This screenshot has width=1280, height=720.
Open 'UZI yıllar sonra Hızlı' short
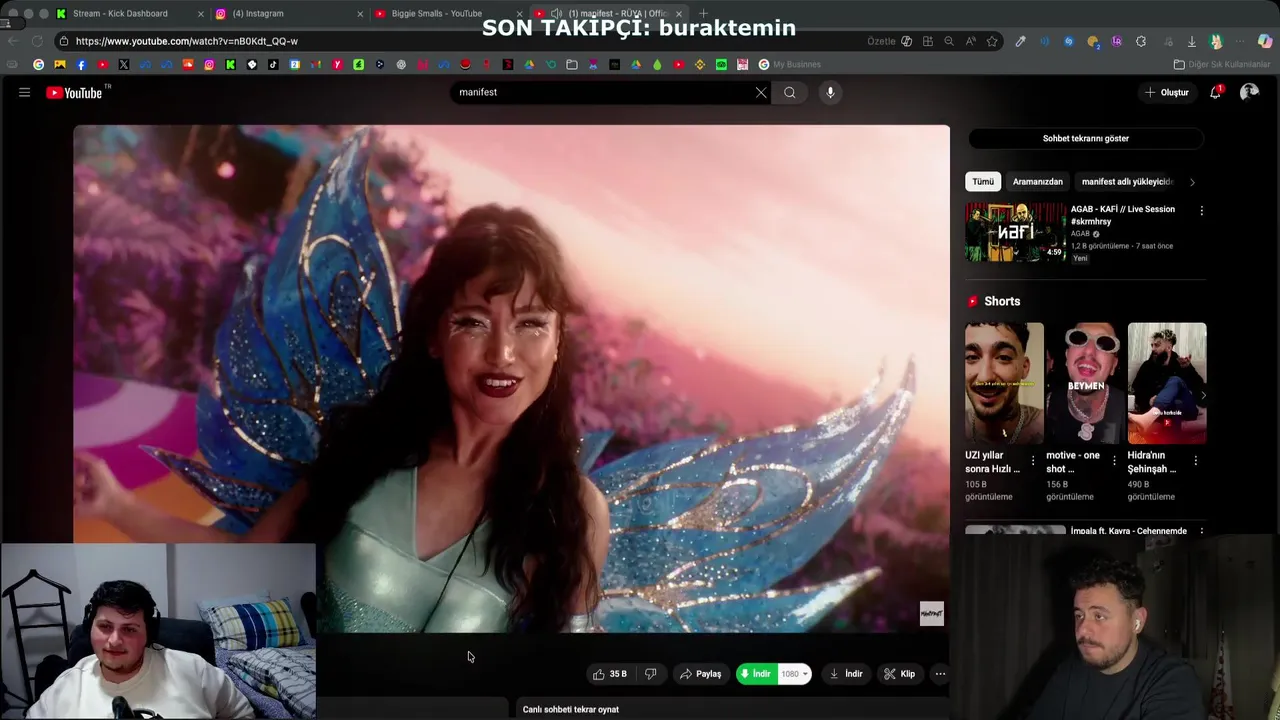pos(1004,383)
